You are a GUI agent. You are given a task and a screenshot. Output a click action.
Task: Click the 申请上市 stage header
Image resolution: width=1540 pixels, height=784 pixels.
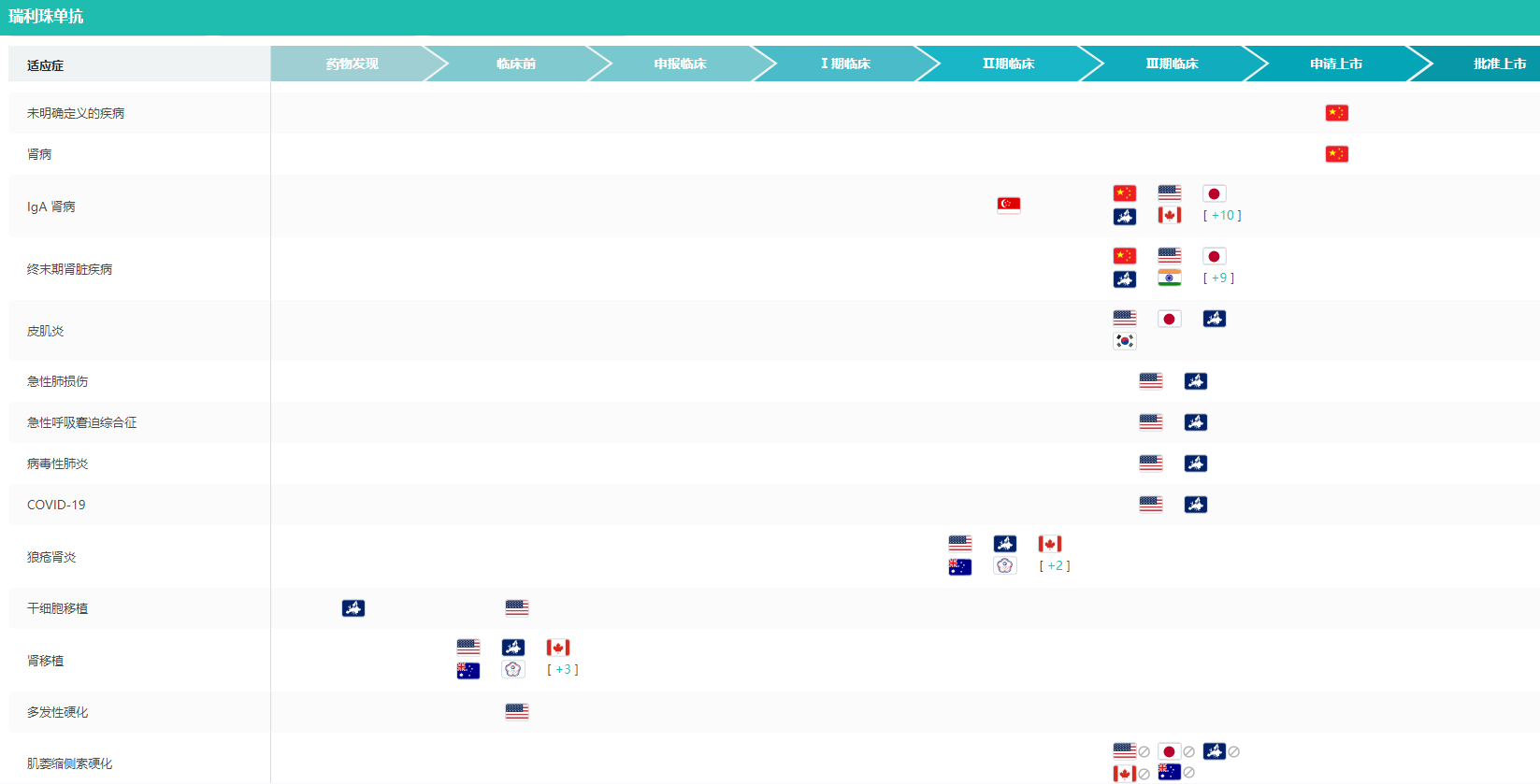tap(1336, 64)
